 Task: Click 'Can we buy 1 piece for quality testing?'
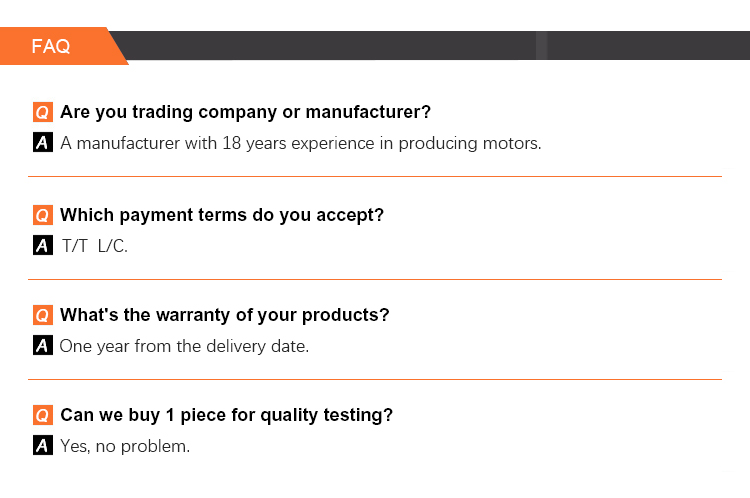coord(226,415)
